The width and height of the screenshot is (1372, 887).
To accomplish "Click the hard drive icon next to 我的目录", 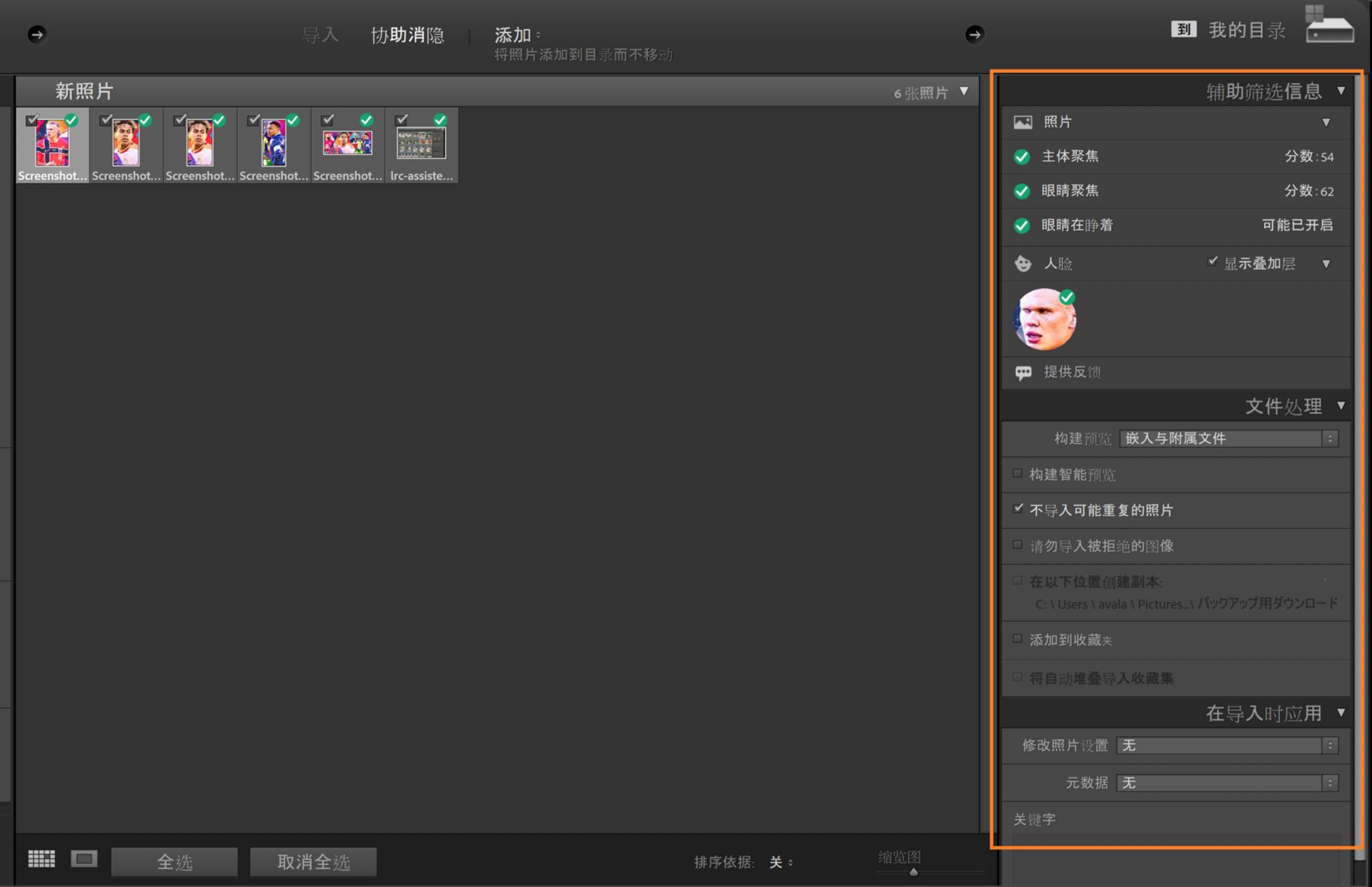I will click(x=1329, y=25).
